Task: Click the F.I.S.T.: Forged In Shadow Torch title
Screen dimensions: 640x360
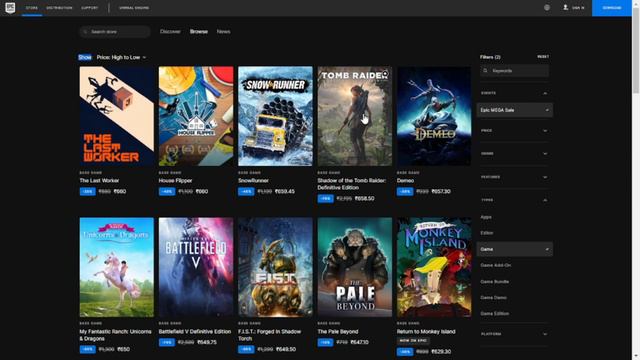Action: click(x=269, y=335)
